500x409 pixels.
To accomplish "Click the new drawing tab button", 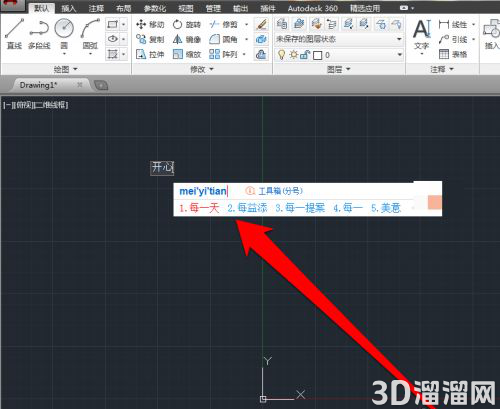I will (x=101, y=86).
